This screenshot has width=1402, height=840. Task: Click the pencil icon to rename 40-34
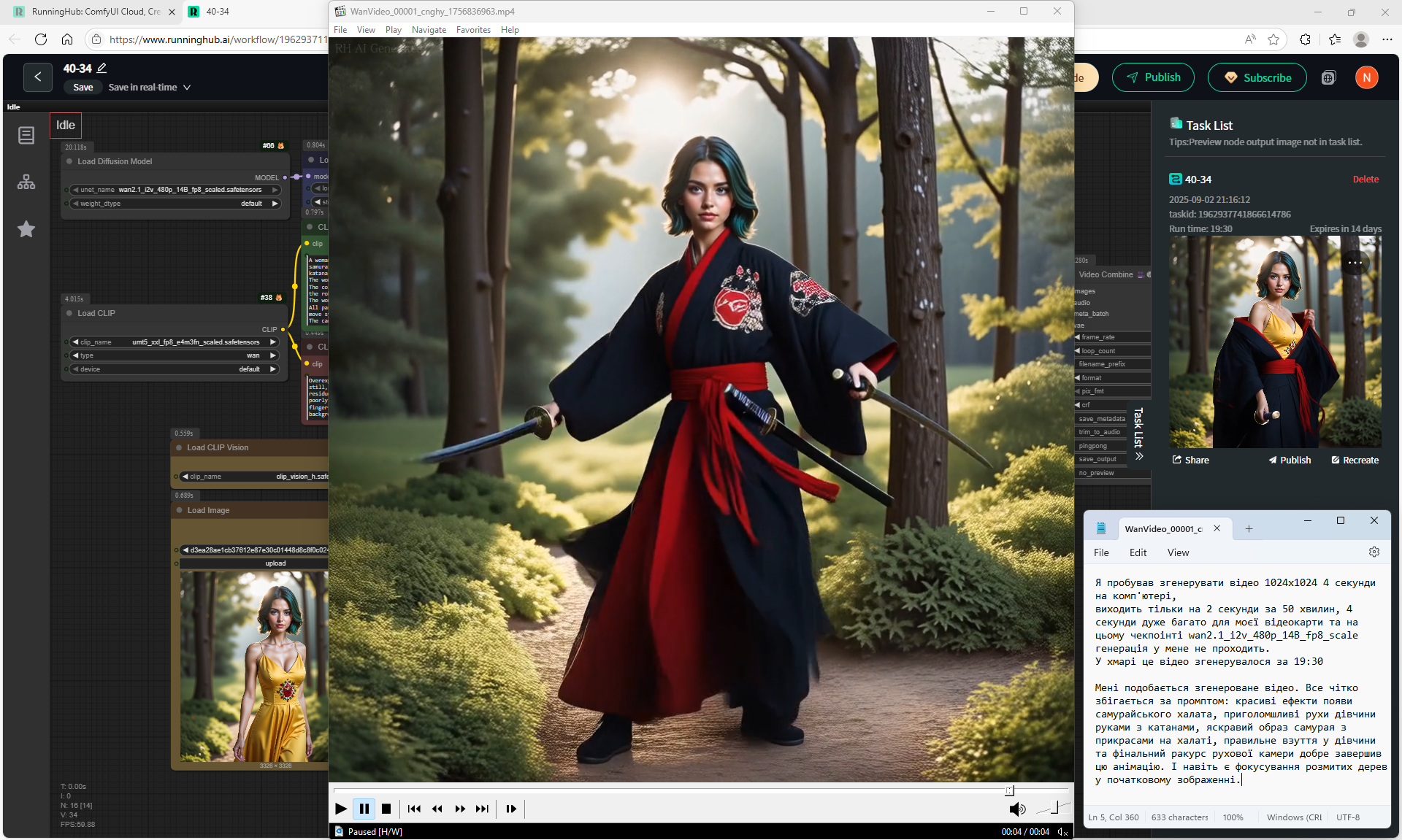(x=101, y=68)
